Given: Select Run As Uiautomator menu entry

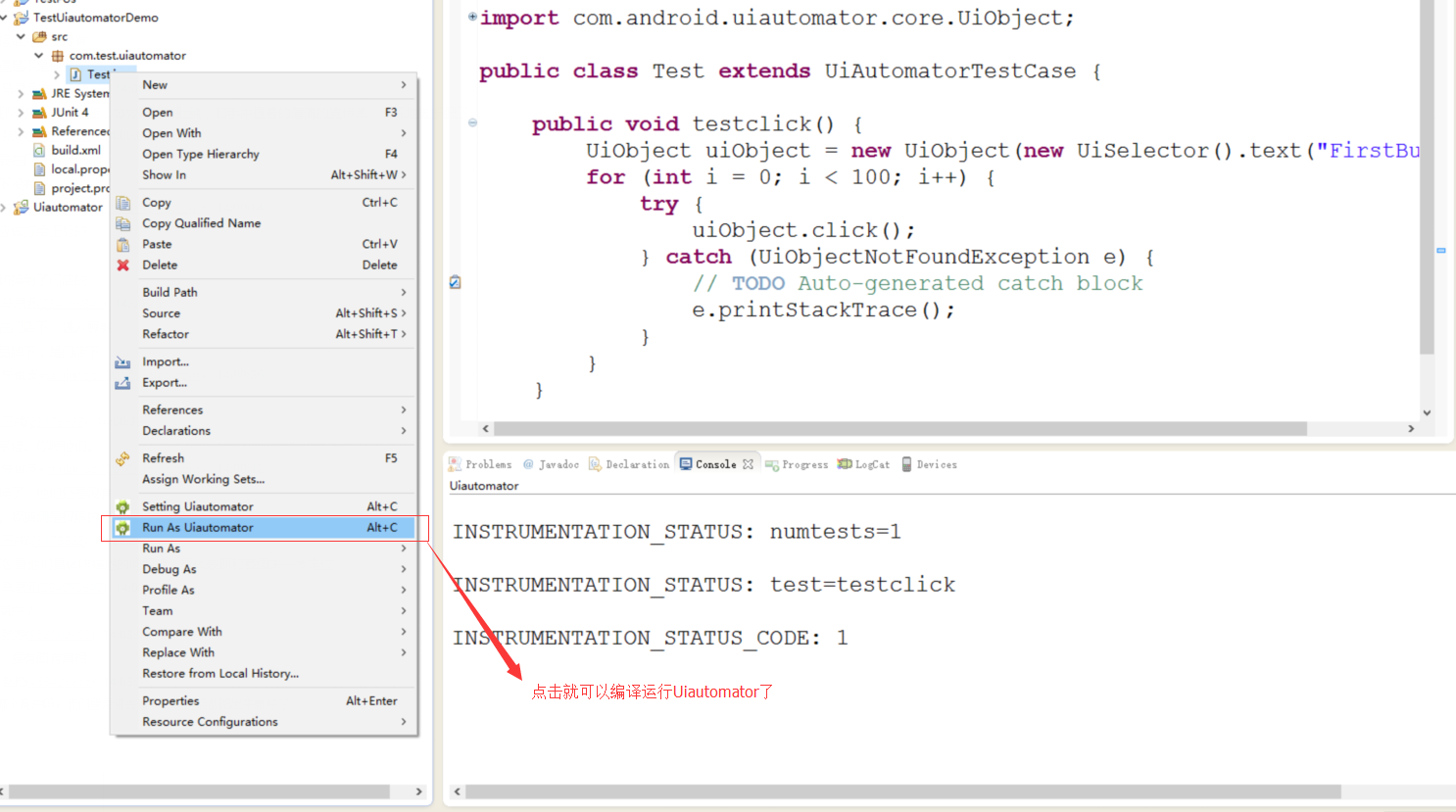Looking at the screenshot, I should (264, 527).
